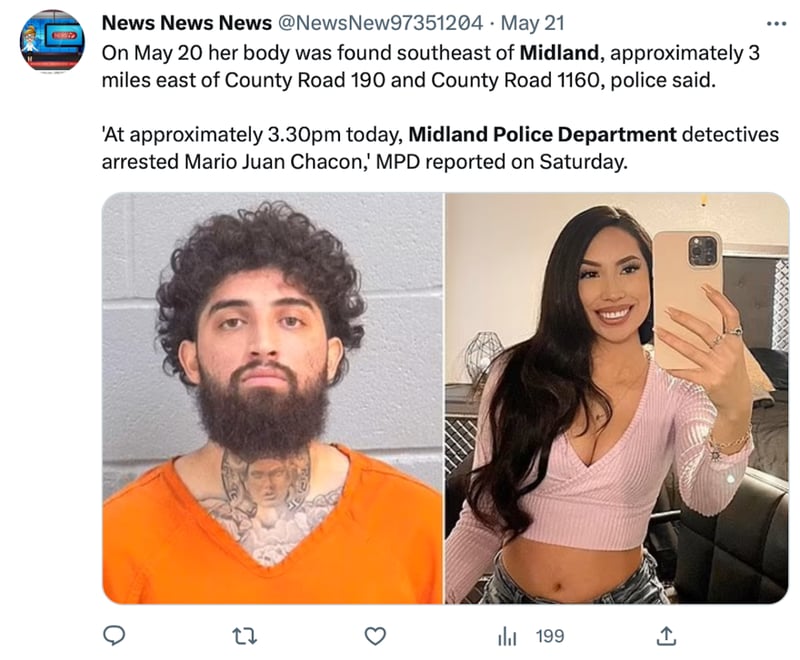
Task: Click the News News News display name
Action: (x=187, y=23)
